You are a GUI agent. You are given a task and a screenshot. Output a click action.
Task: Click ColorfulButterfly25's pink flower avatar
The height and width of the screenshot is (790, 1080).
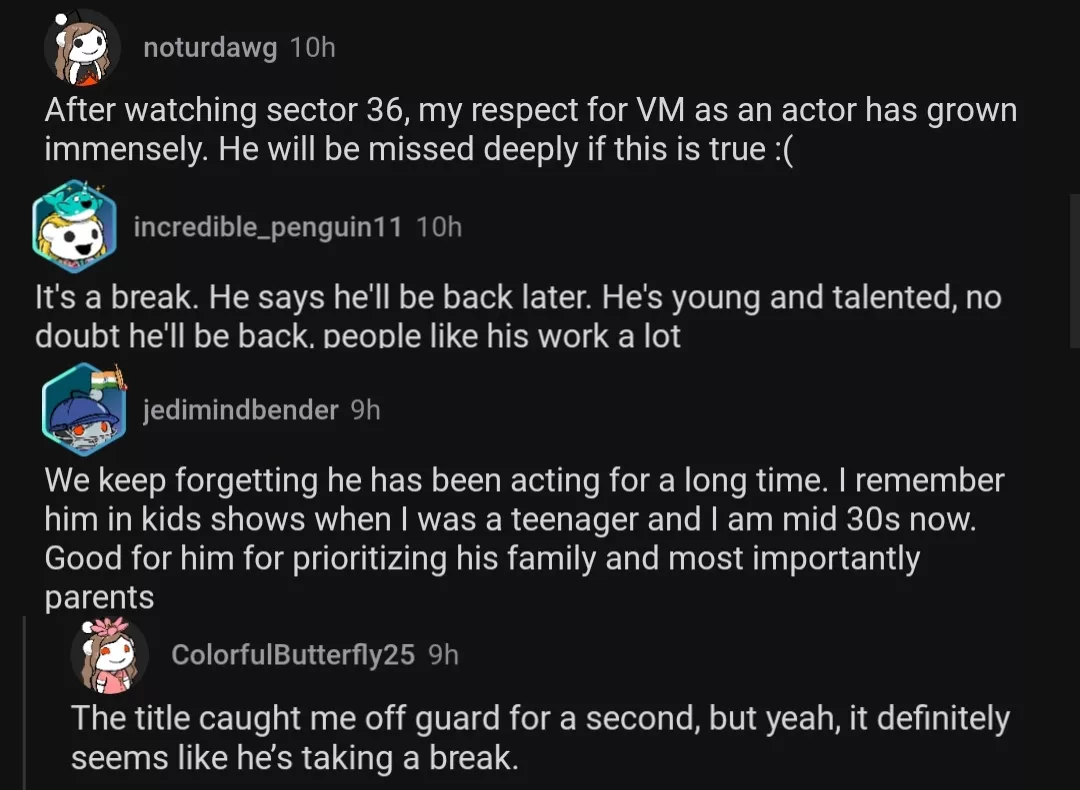click(109, 656)
